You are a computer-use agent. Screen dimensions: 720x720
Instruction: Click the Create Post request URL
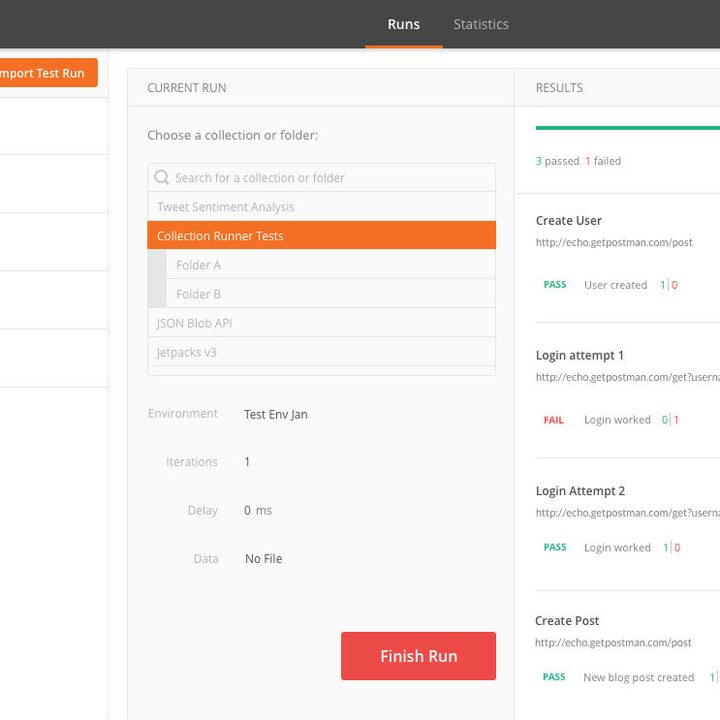tap(613, 642)
